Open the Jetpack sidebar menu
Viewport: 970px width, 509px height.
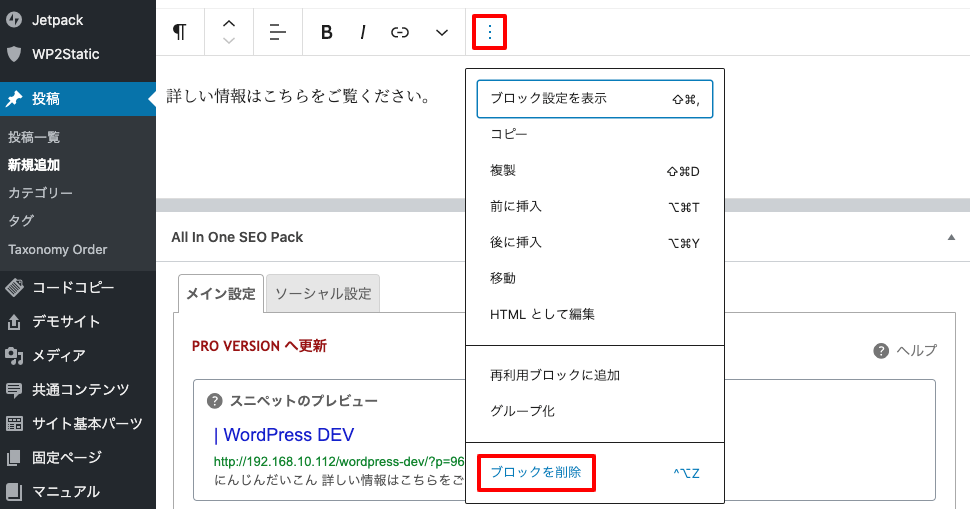click(58, 19)
